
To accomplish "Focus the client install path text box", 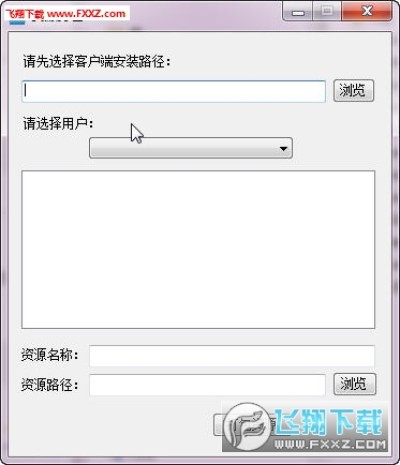I will coord(173,91).
